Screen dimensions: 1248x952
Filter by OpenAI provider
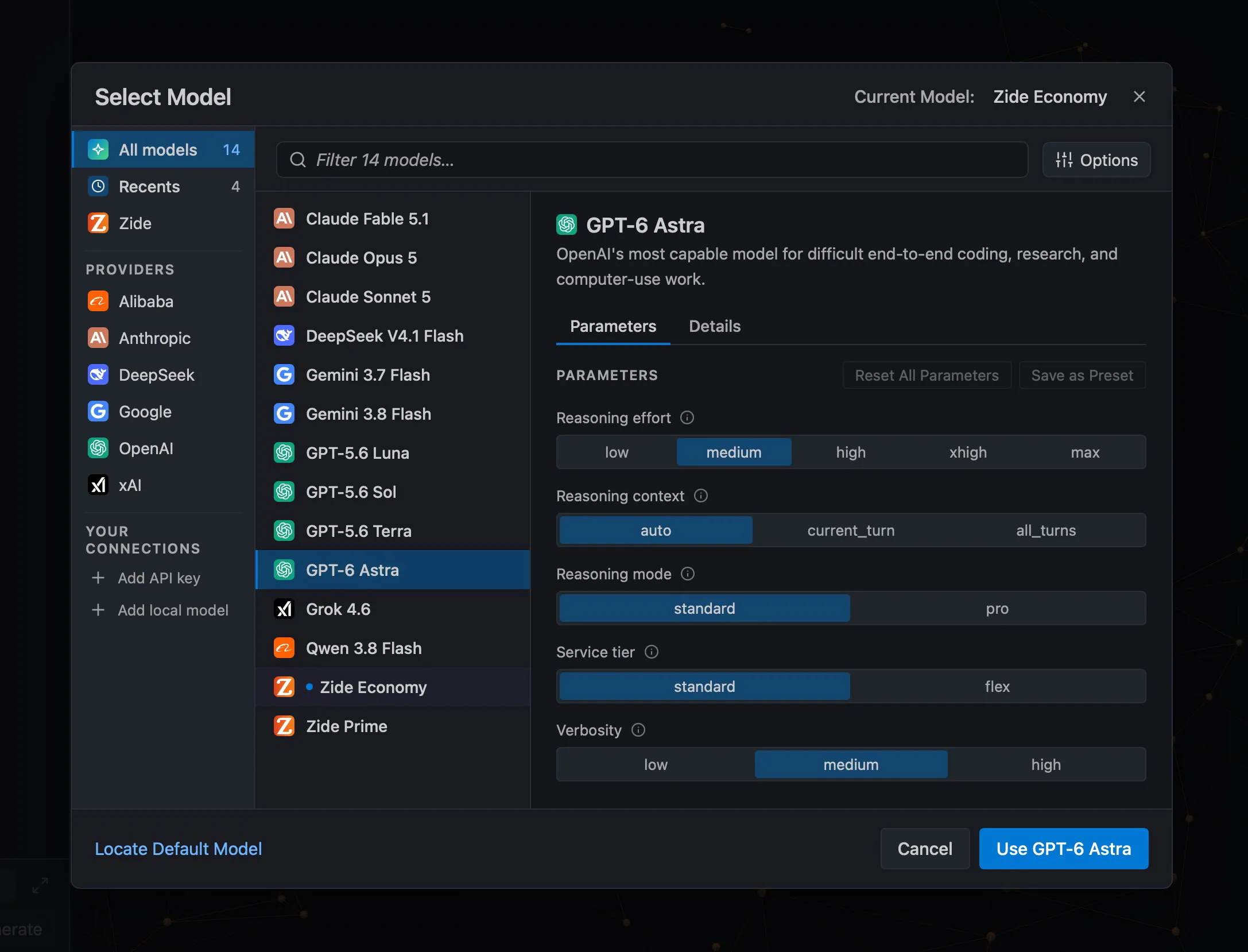[x=164, y=448]
